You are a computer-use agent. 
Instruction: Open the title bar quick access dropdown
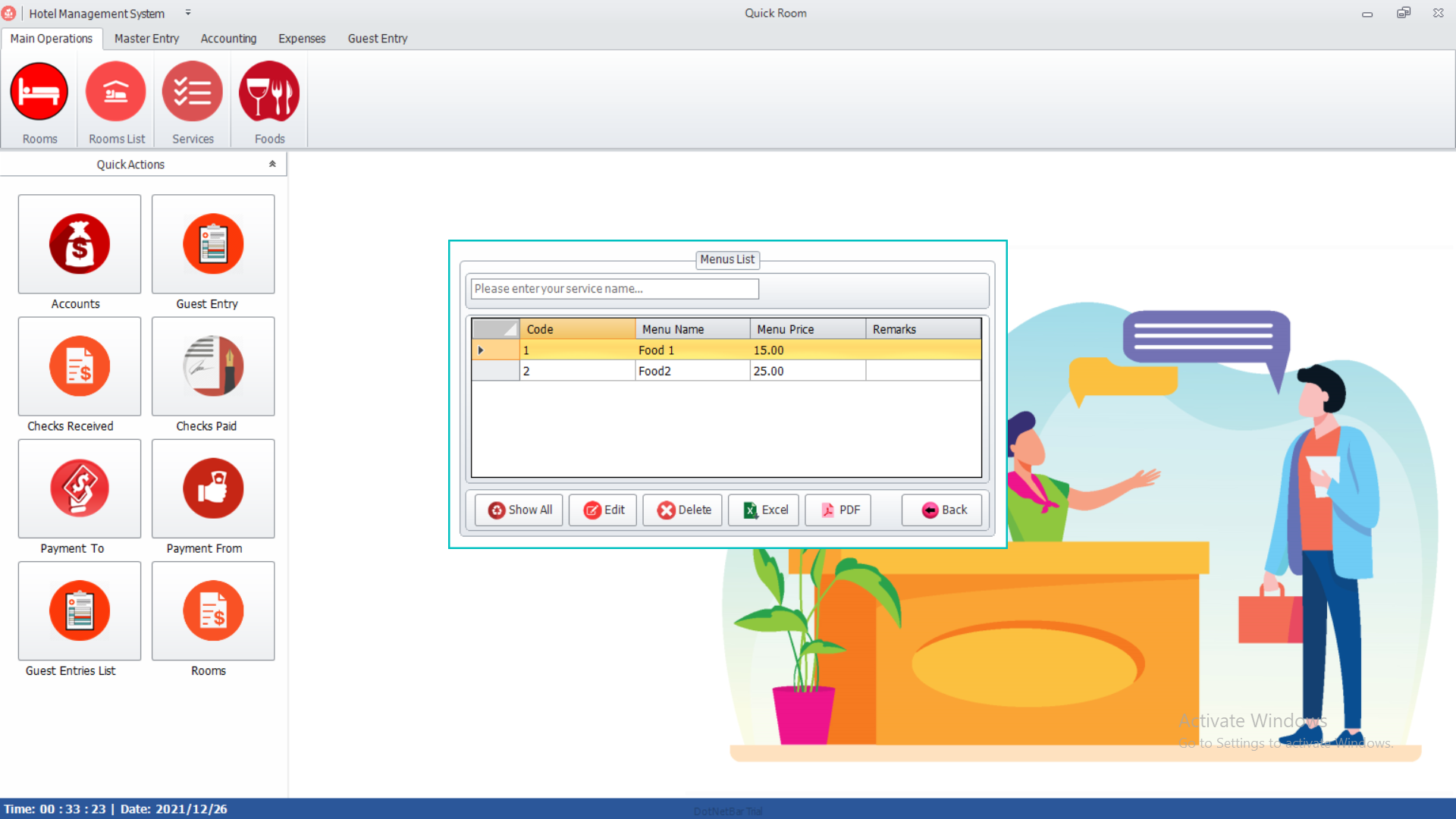pos(188,13)
